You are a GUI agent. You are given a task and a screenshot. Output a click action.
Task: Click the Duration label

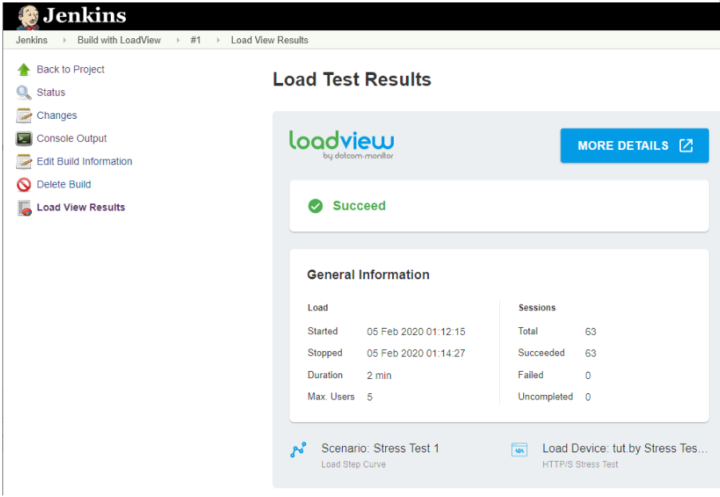(x=325, y=375)
